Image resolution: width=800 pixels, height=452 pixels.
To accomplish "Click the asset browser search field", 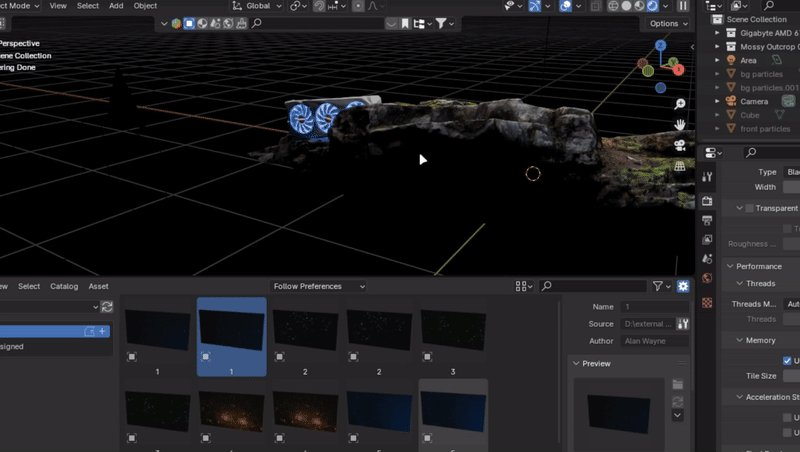I will coord(593,286).
